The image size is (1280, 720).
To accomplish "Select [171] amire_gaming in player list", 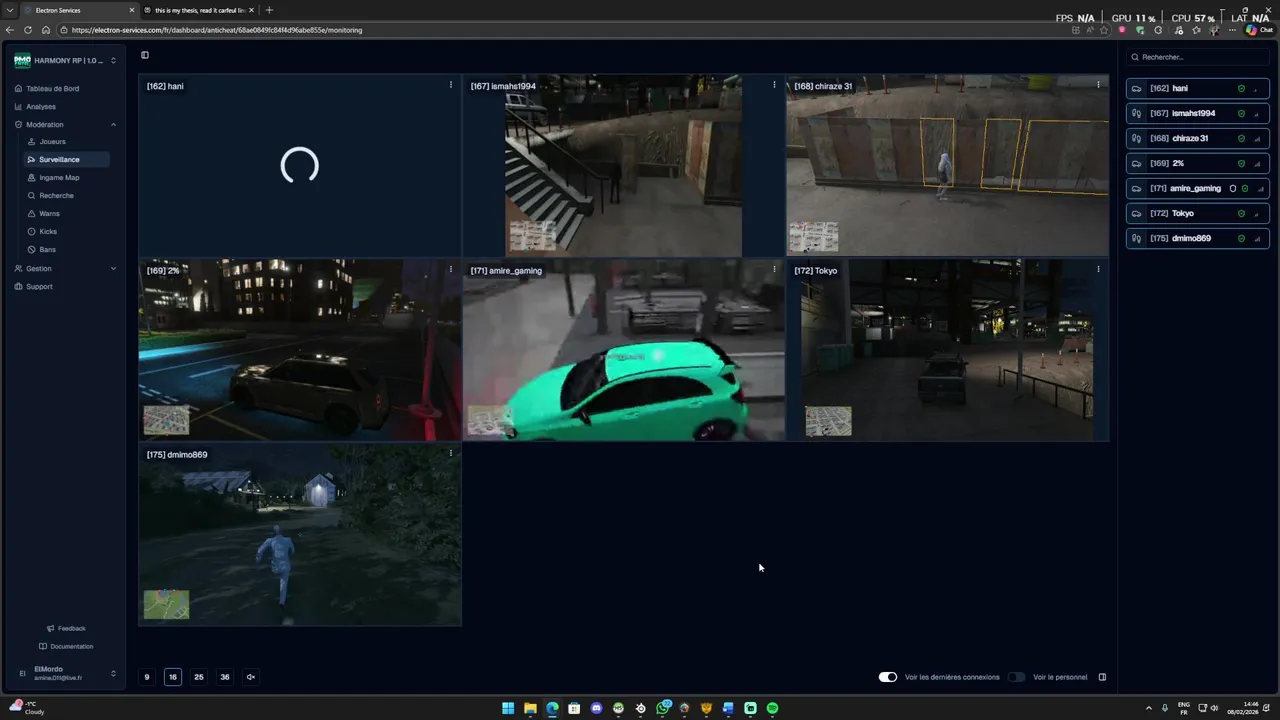I will 1198,188.
